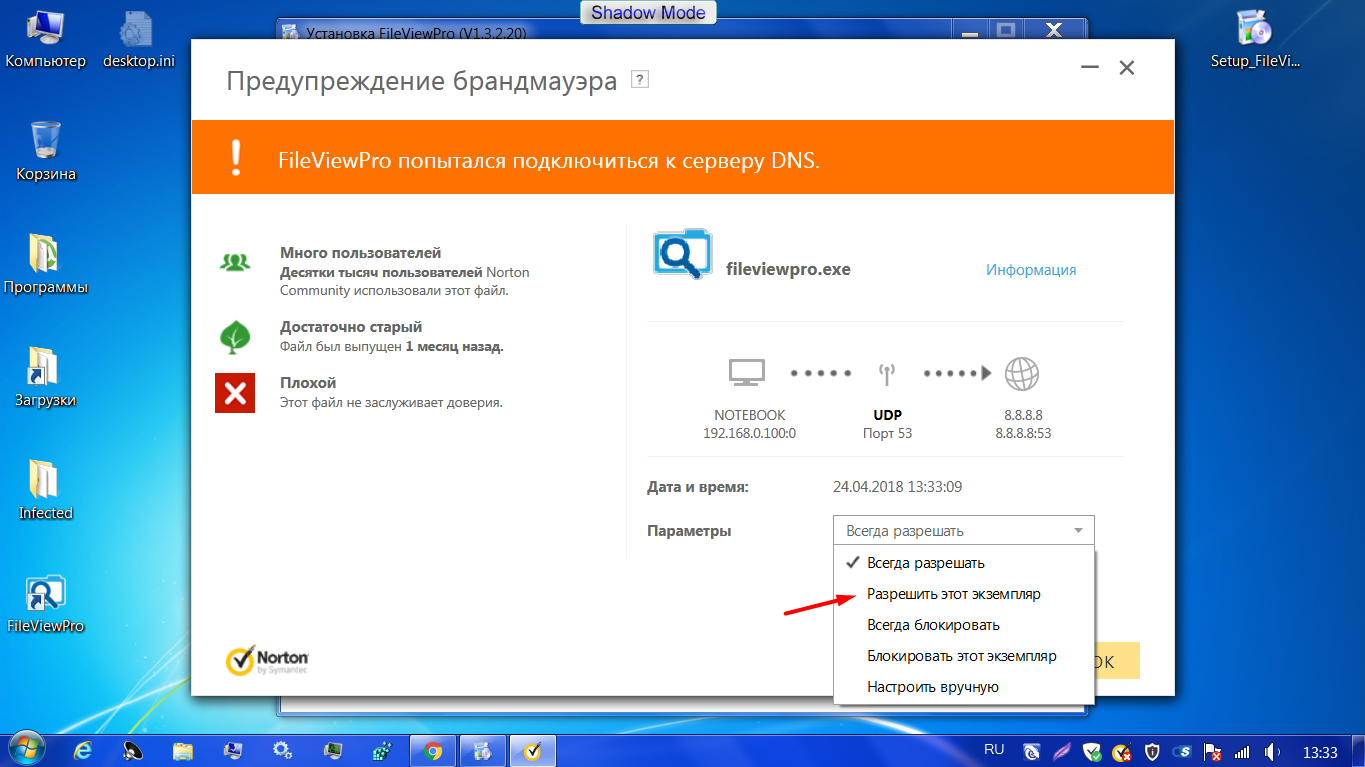The image size is (1365, 767).
Task: Click the antenna icon above UDP
Action: pyautogui.click(x=885, y=374)
